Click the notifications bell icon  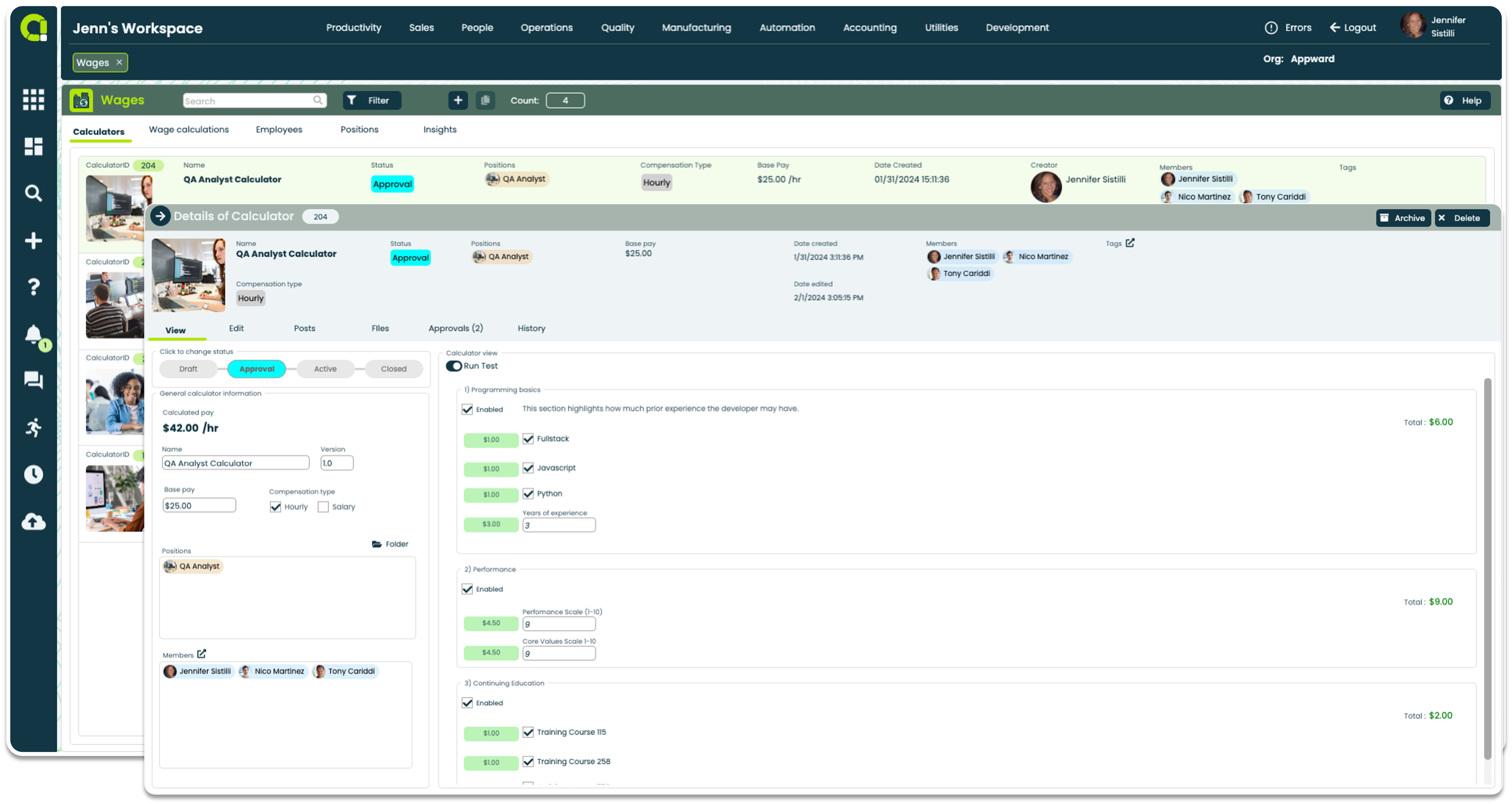(x=33, y=335)
